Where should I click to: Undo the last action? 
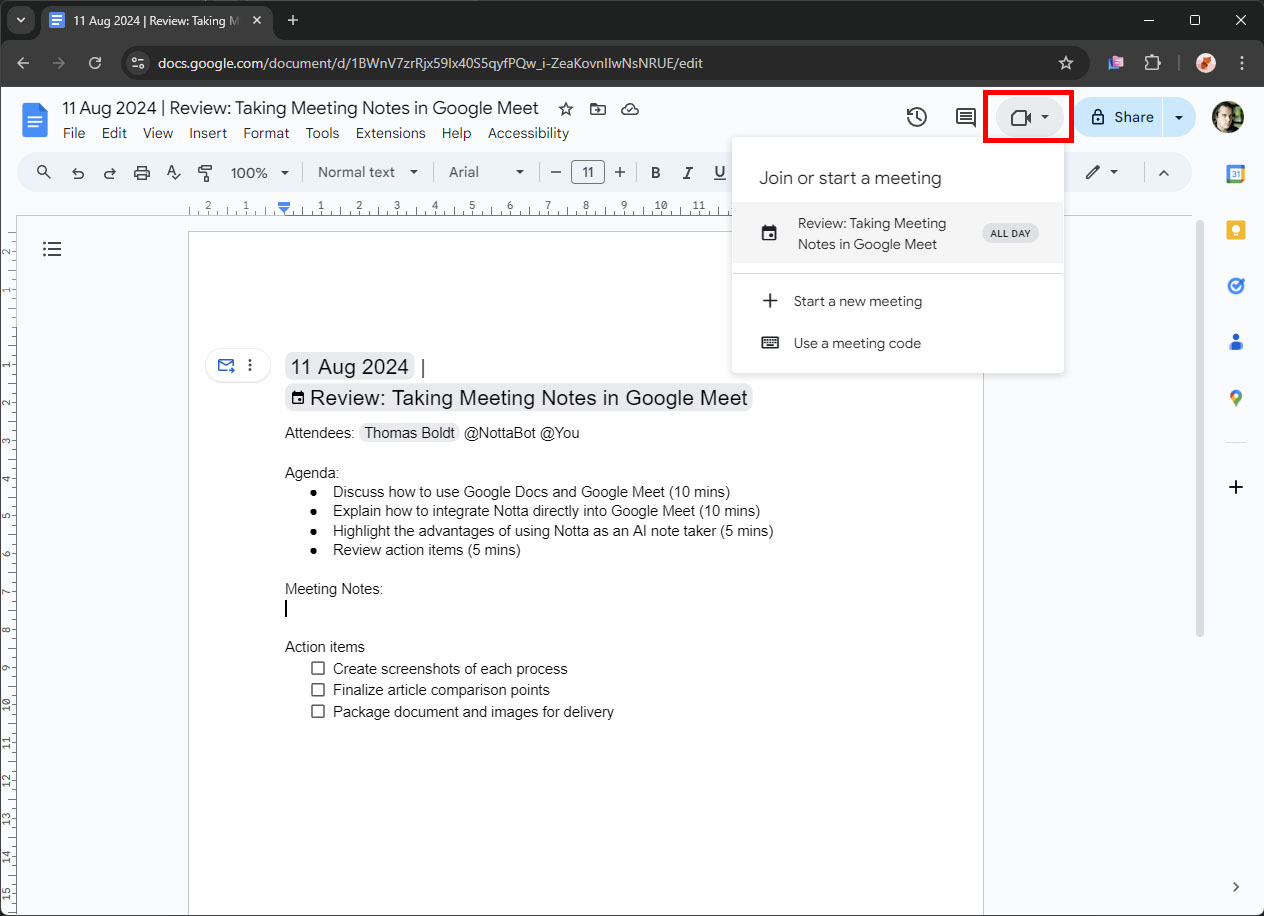pyautogui.click(x=78, y=173)
